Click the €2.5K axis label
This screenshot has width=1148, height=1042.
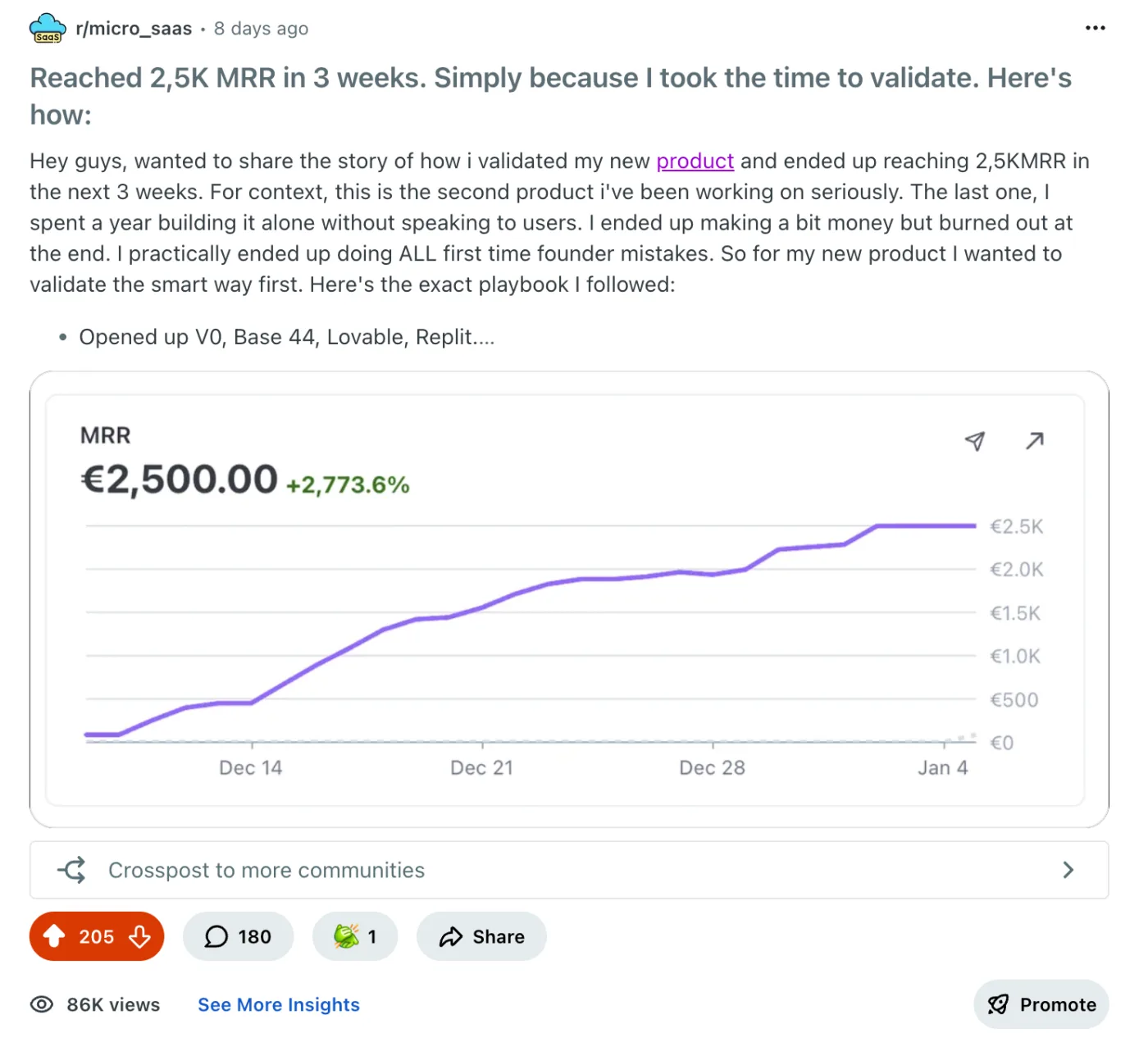coord(1017,526)
